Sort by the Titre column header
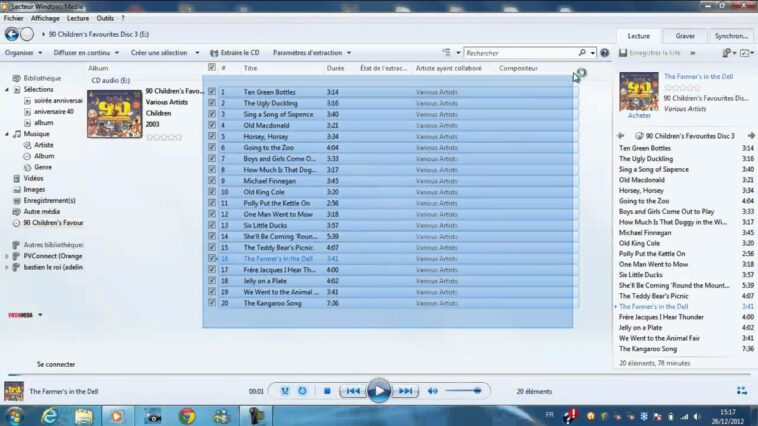This screenshot has height=426, width=758. [x=250, y=68]
